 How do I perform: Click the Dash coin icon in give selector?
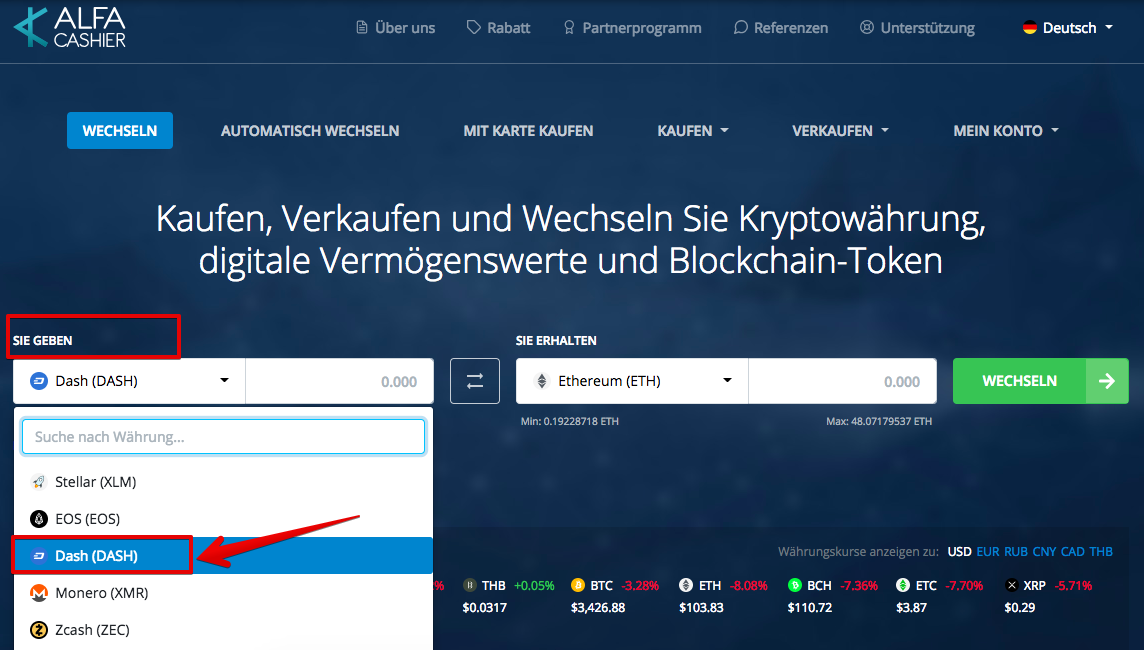(x=39, y=381)
